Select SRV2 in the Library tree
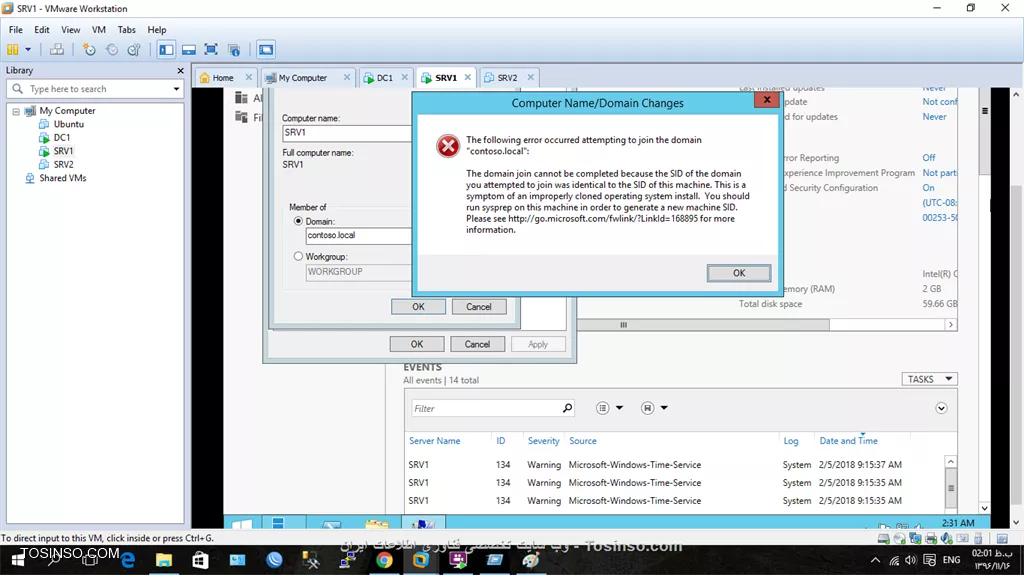 (x=63, y=165)
